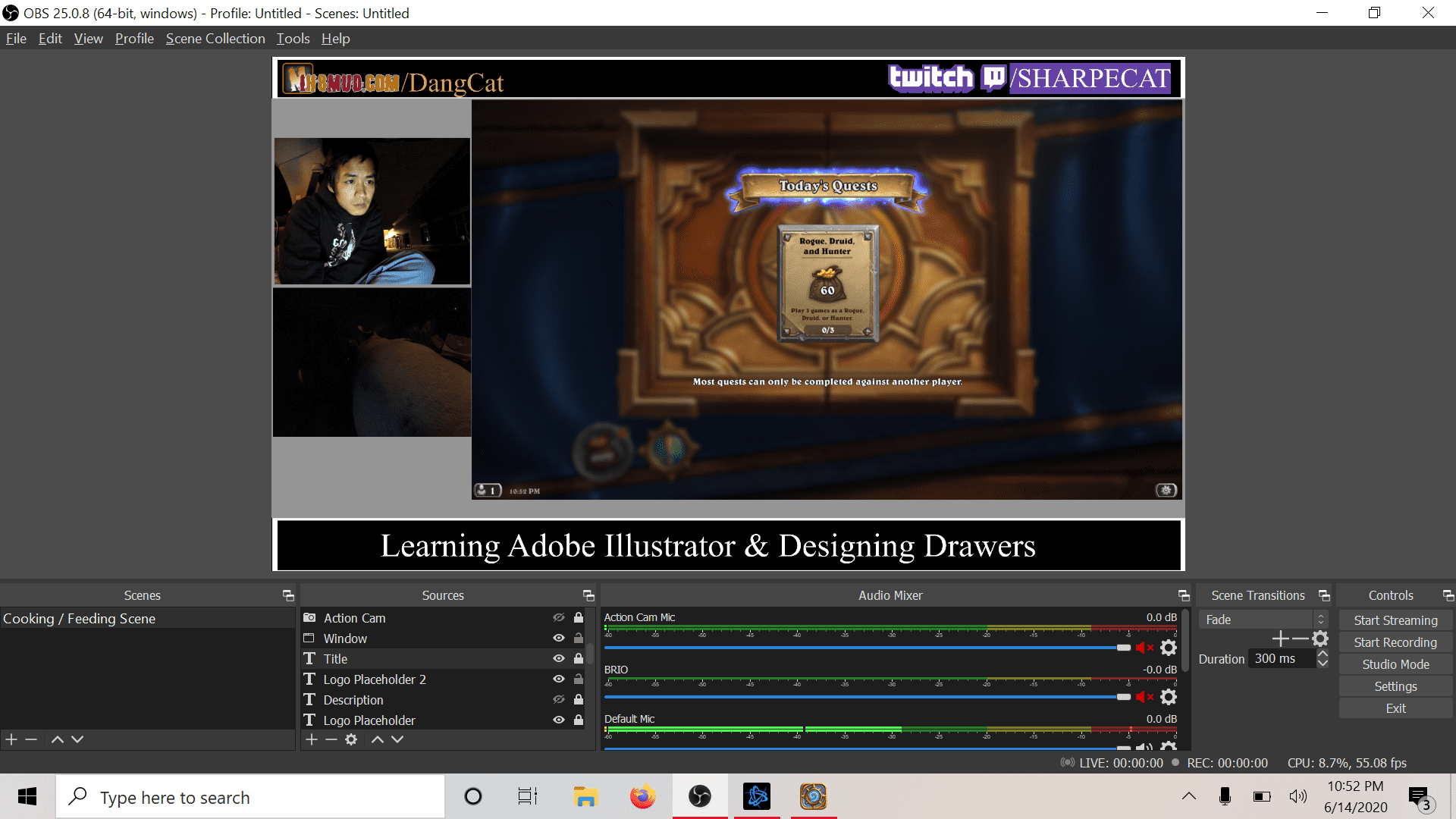Screen dimensions: 1456x819
Task: Open transition properties gear icon
Action: 1320,639
